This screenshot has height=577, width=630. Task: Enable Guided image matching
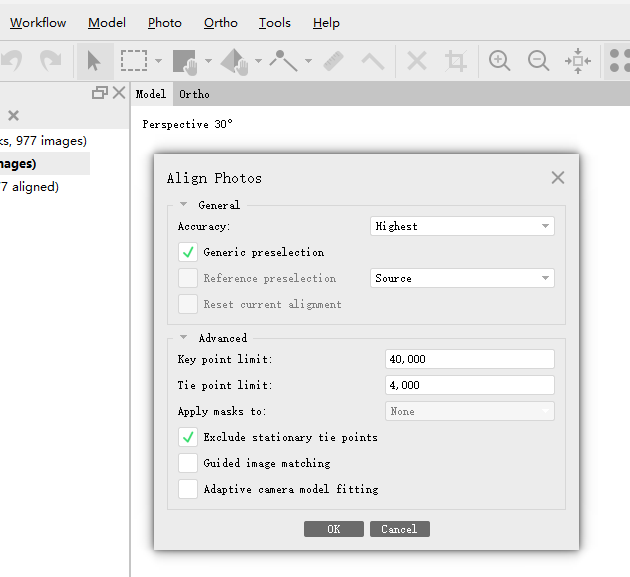click(x=188, y=463)
